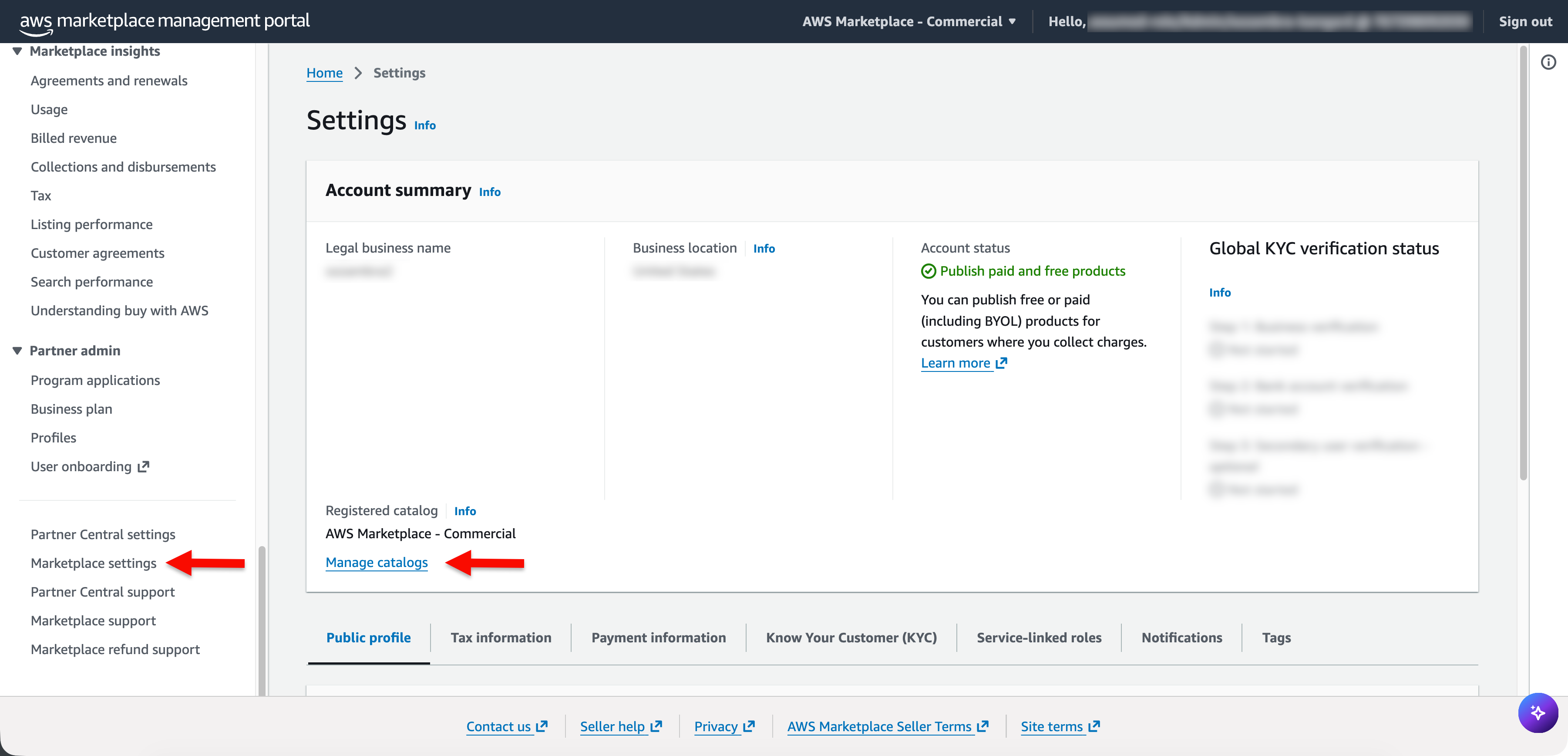This screenshot has width=1568, height=756.
Task: Open Listing performance
Action: click(91, 225)
